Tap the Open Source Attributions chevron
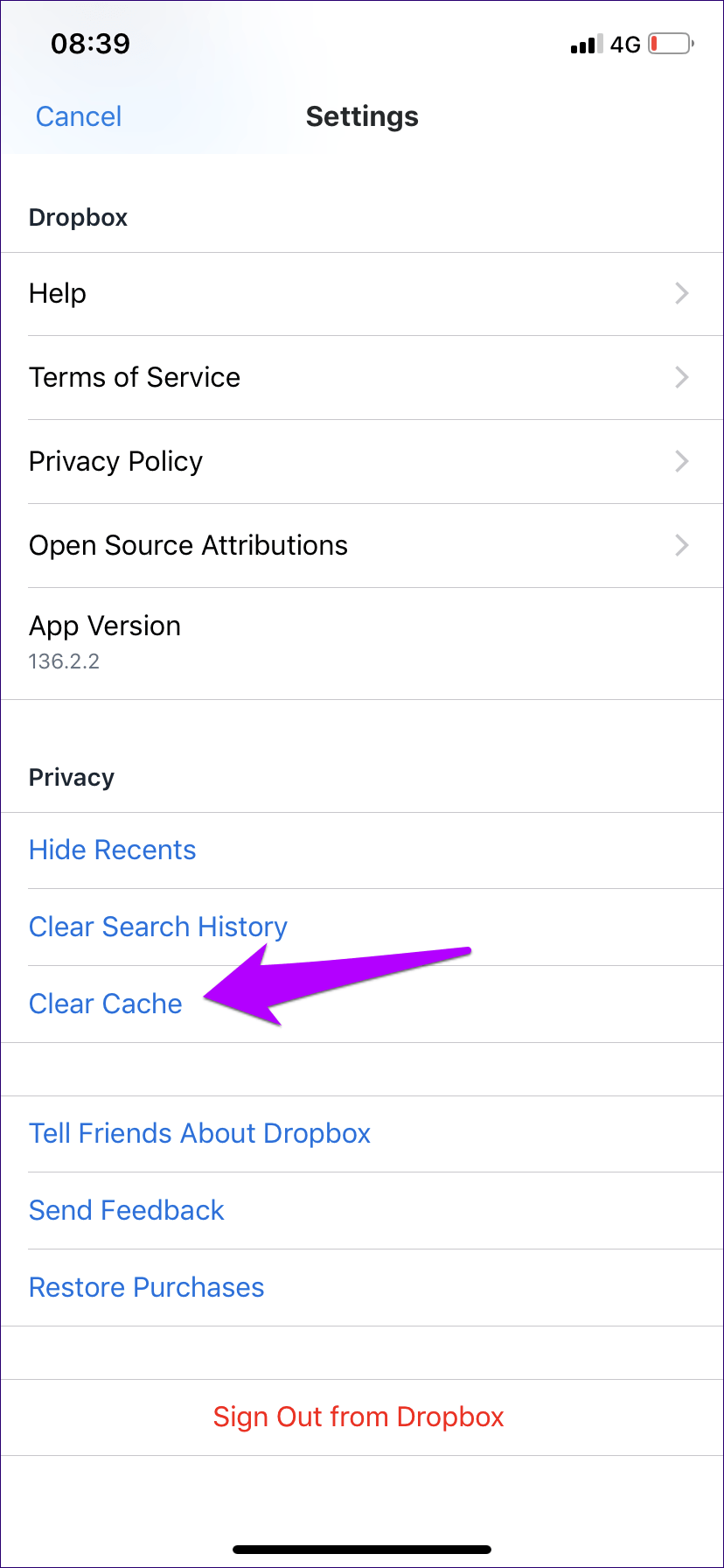 [x=682, y=545]
